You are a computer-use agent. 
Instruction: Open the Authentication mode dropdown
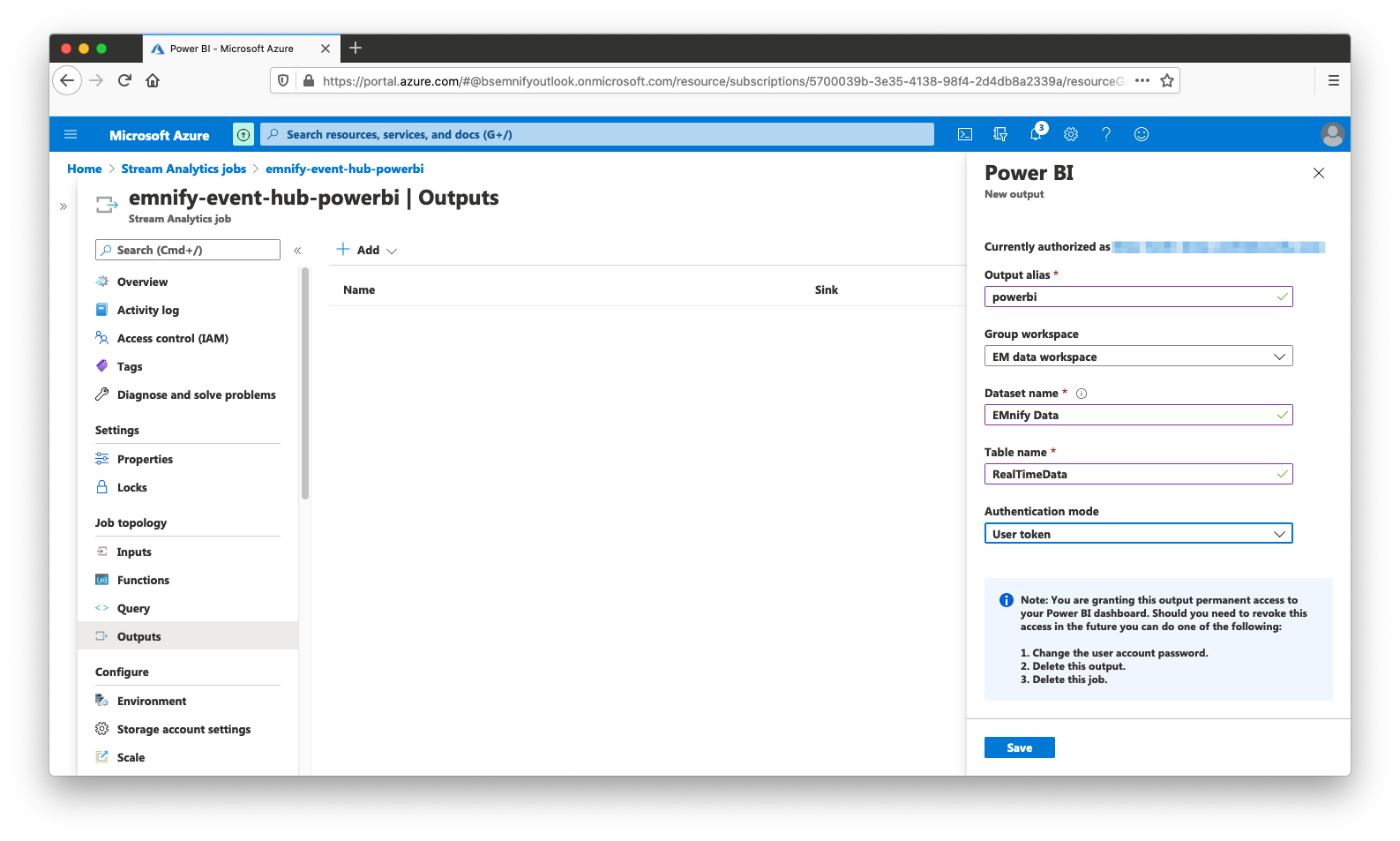click(1138, 534)
